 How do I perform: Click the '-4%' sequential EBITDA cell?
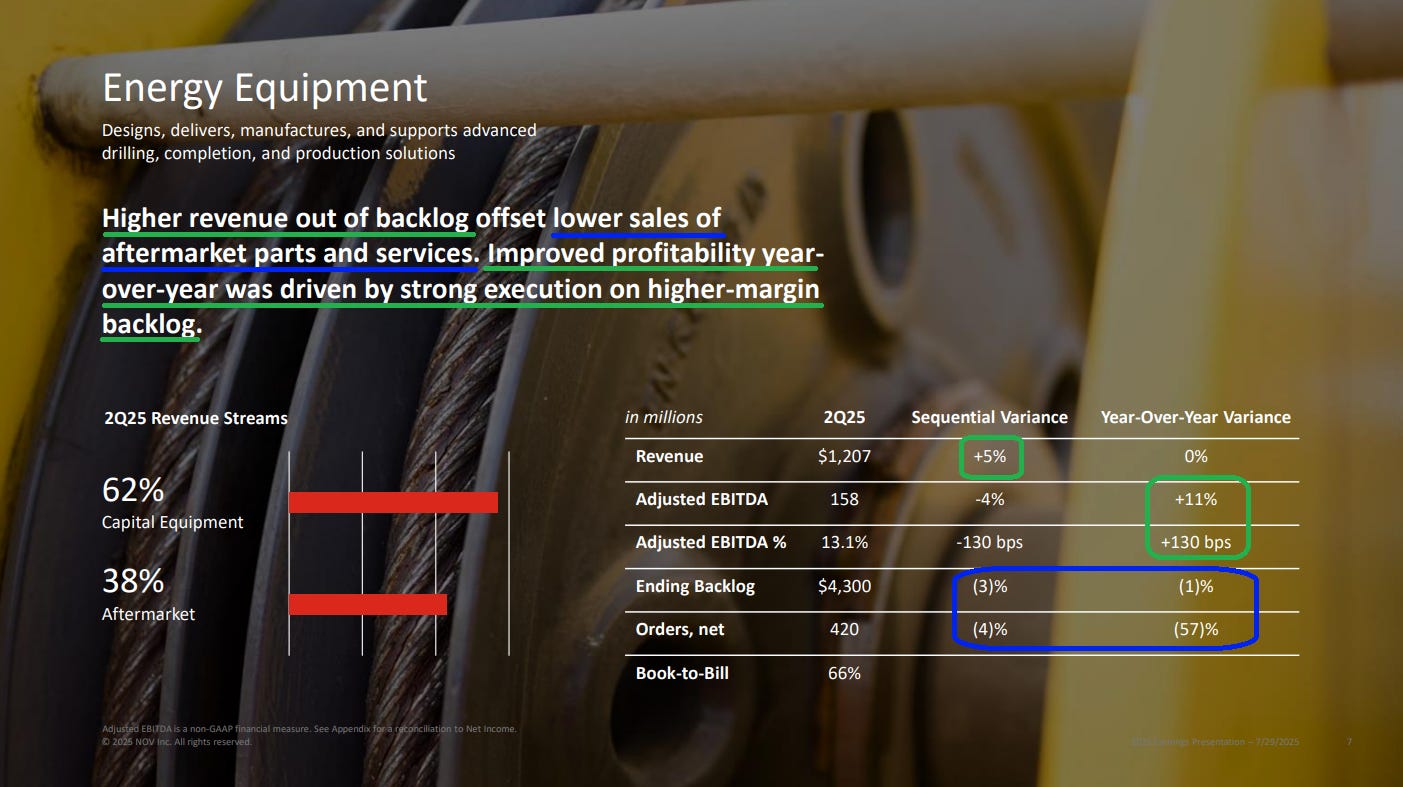coord(989,499)
